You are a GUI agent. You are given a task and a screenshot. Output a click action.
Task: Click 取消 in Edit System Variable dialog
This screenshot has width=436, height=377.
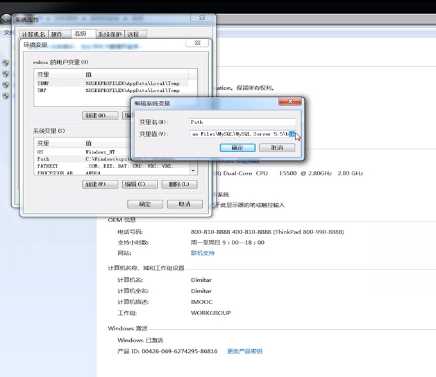coord(277,148)
